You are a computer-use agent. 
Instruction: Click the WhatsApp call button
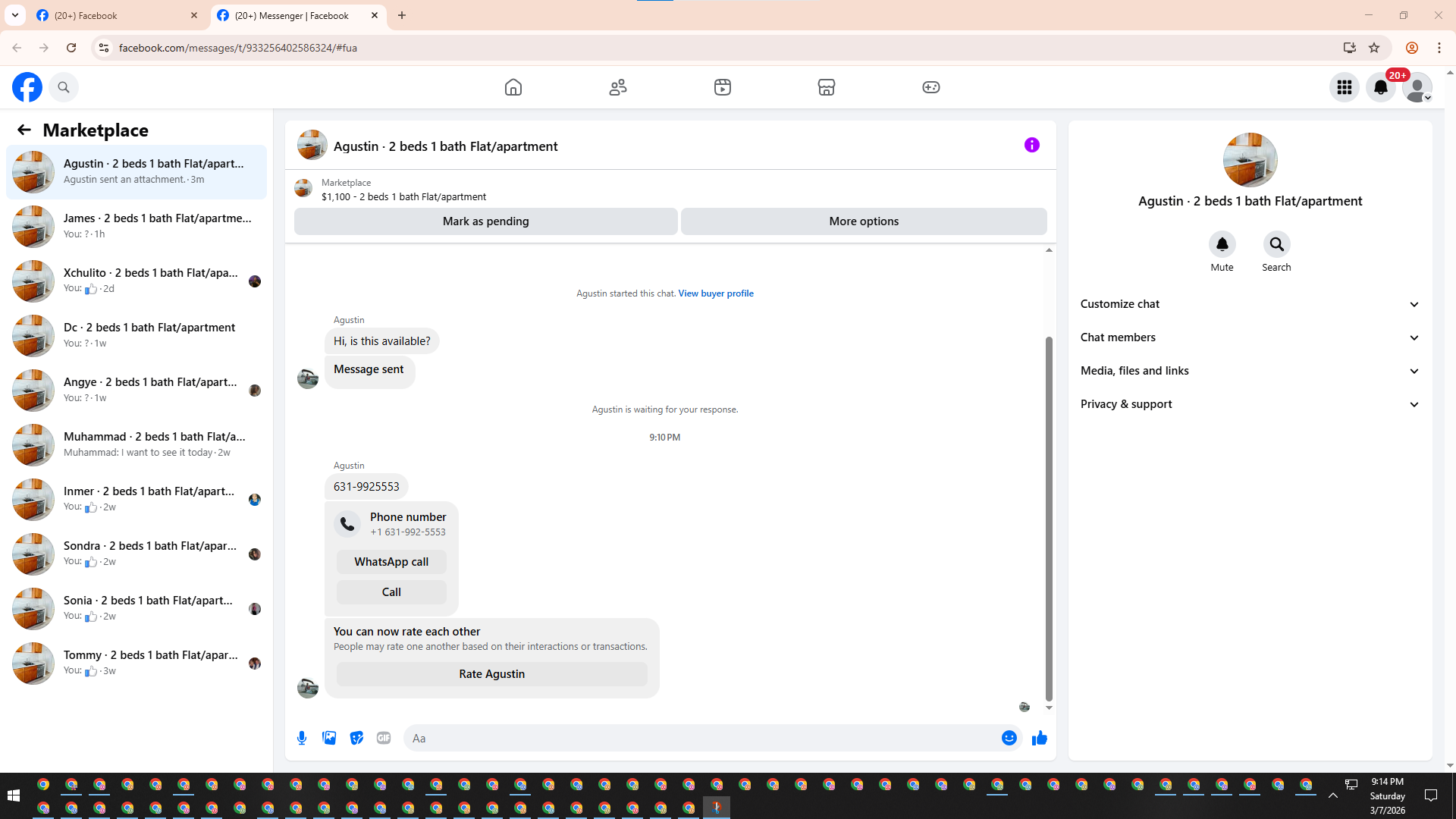(391, 562)
